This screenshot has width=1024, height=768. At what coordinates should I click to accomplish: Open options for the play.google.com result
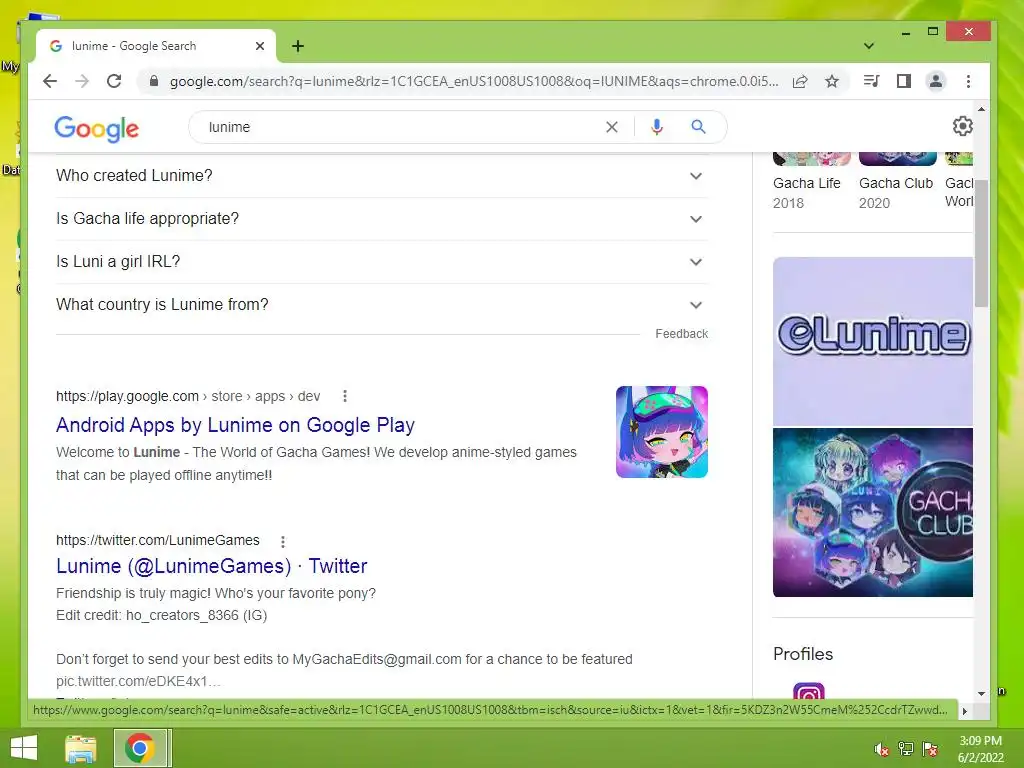click(345, 396)
